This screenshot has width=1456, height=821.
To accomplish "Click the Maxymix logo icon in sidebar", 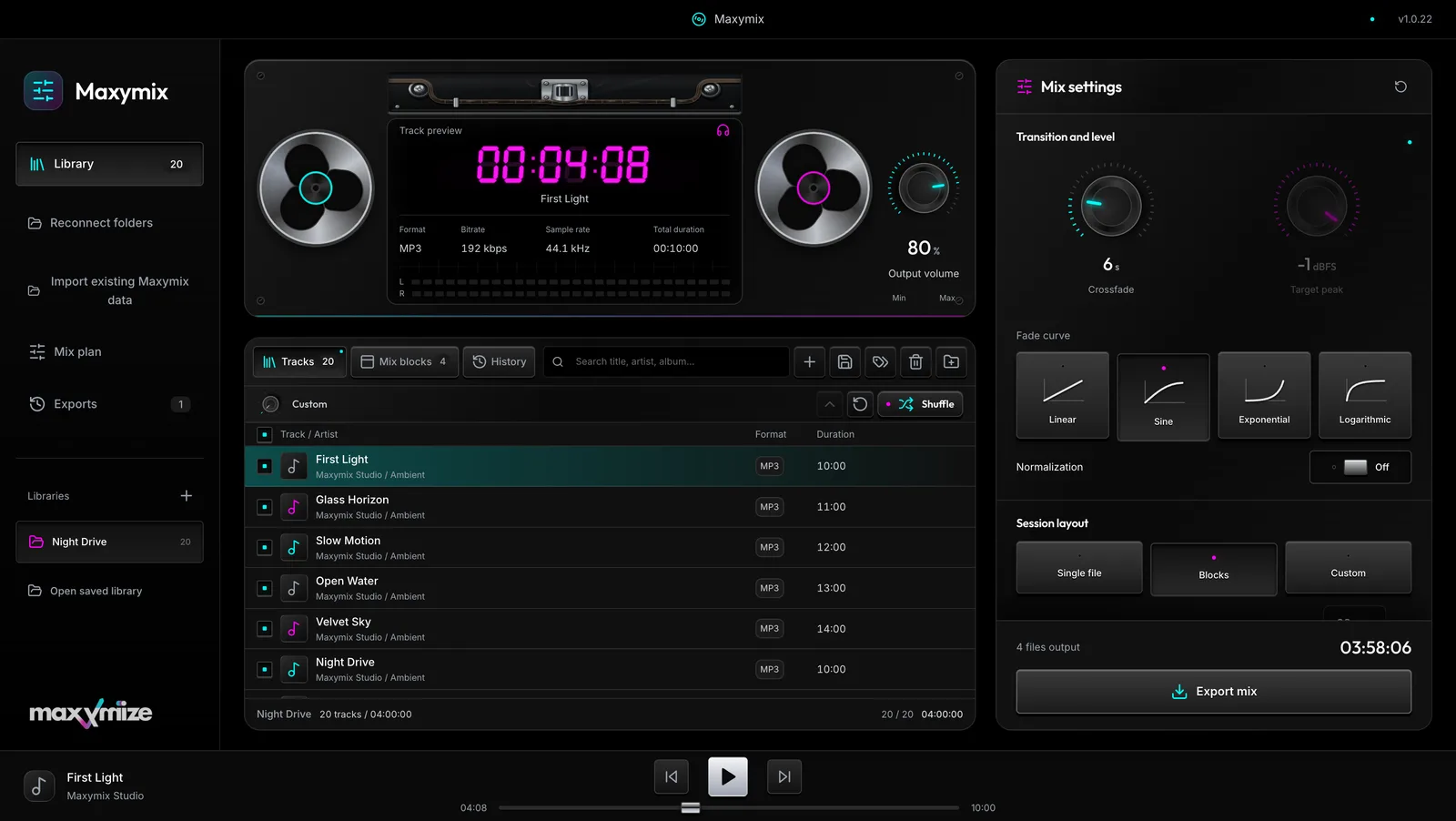I will tap(43, 91).
